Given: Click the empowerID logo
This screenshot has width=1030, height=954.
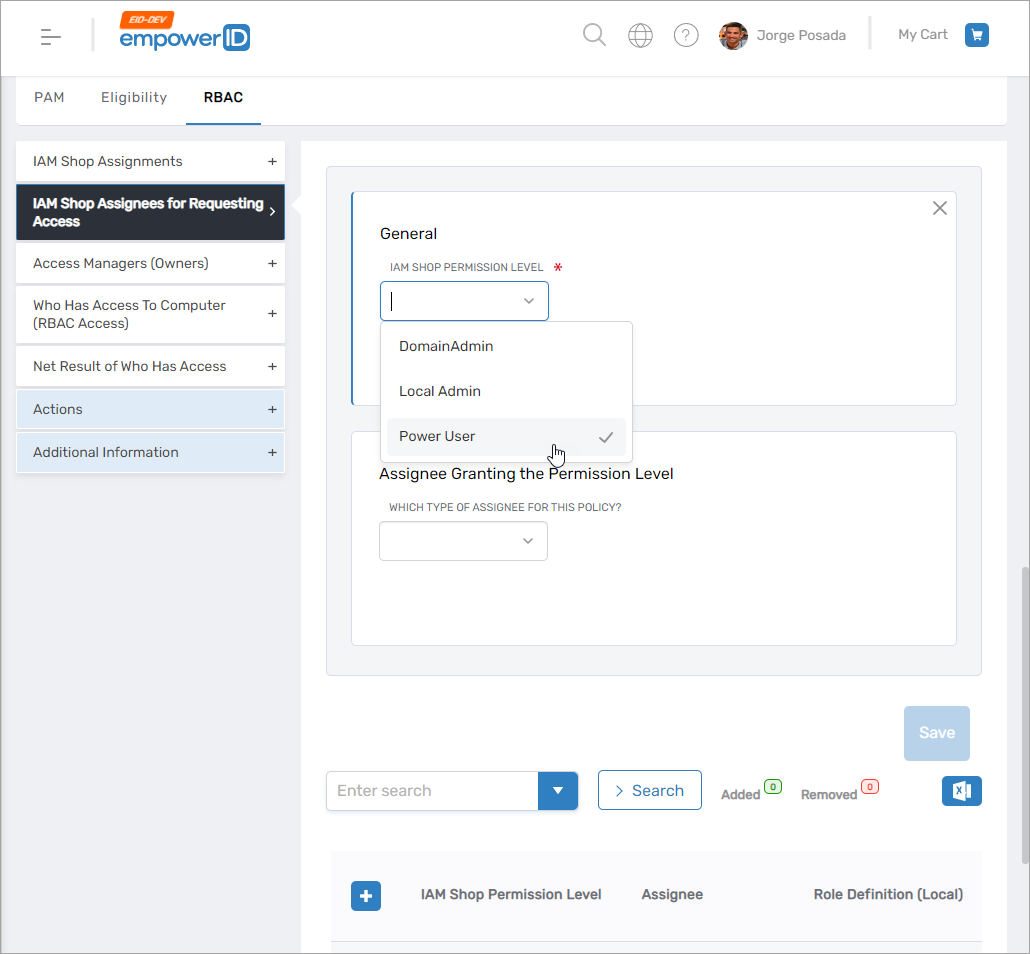Looking at the screenshot, I should (x=185, y=37).
